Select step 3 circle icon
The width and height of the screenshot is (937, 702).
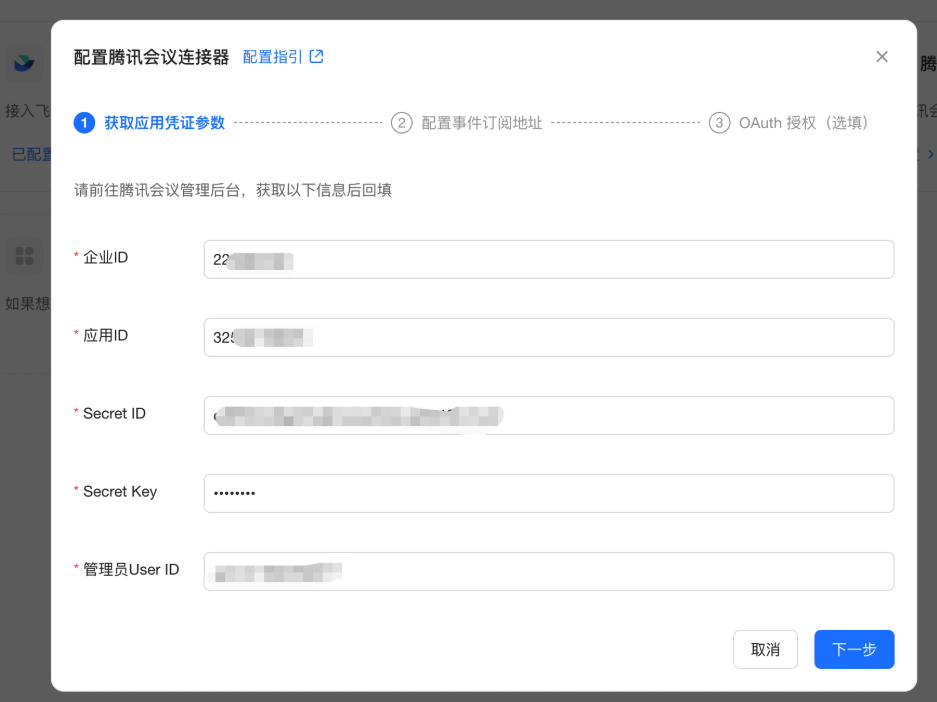(719, 123)
